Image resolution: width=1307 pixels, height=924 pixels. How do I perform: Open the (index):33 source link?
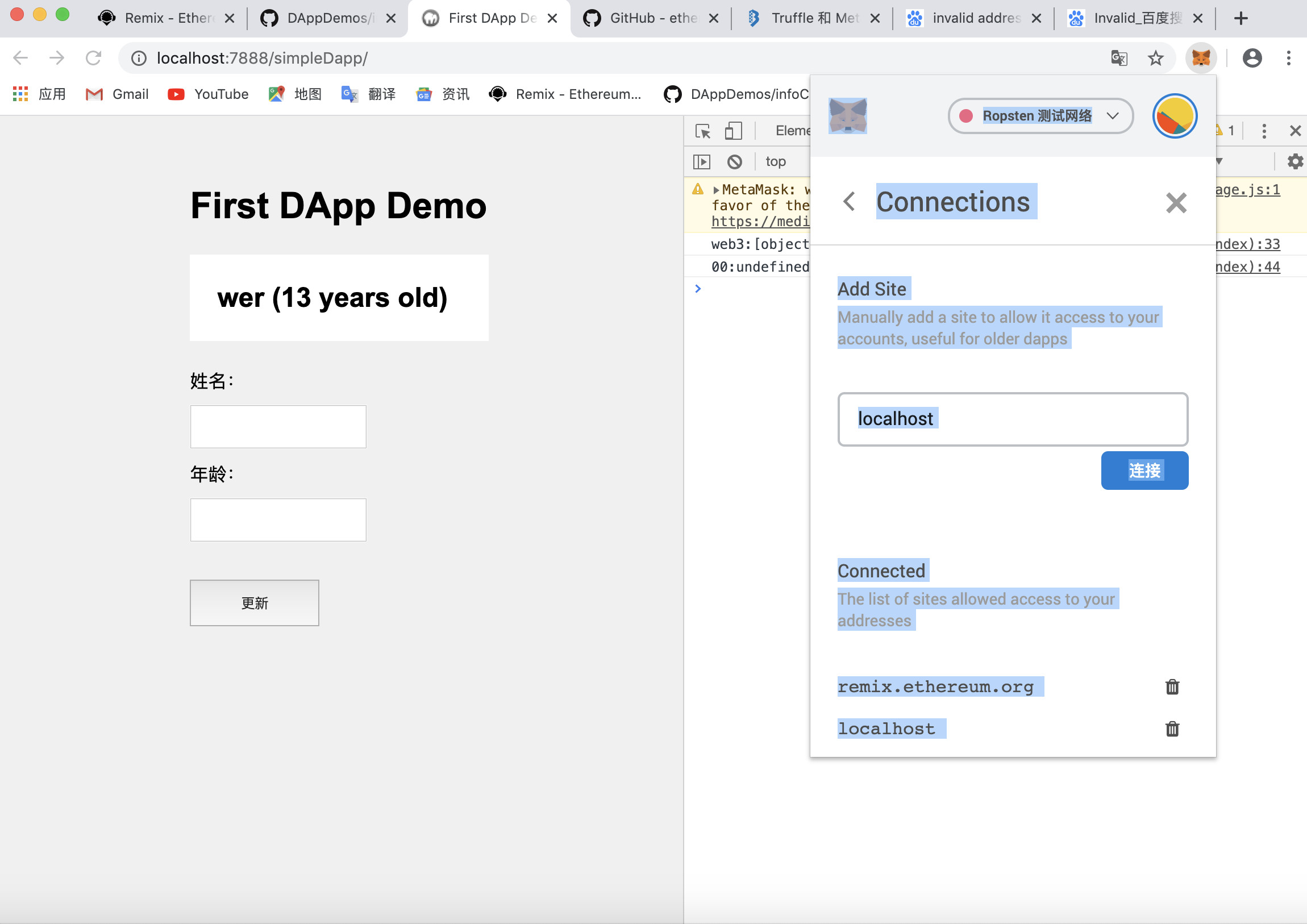pyautogui.click(x=1248, y=244)
